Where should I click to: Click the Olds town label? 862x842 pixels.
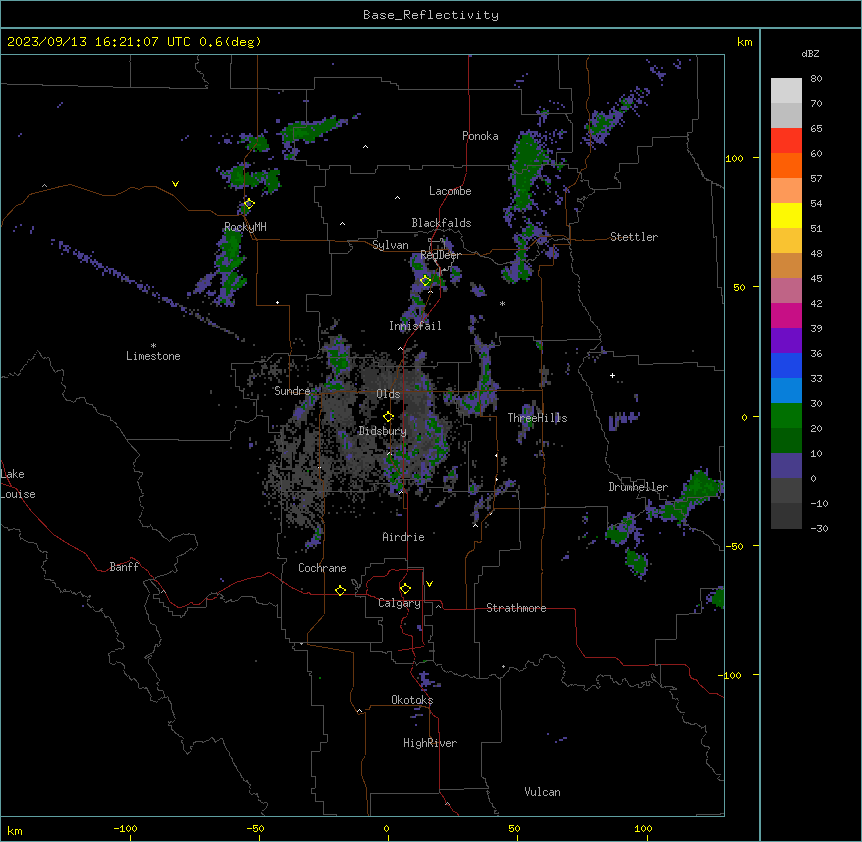click(x=388, y=394)
